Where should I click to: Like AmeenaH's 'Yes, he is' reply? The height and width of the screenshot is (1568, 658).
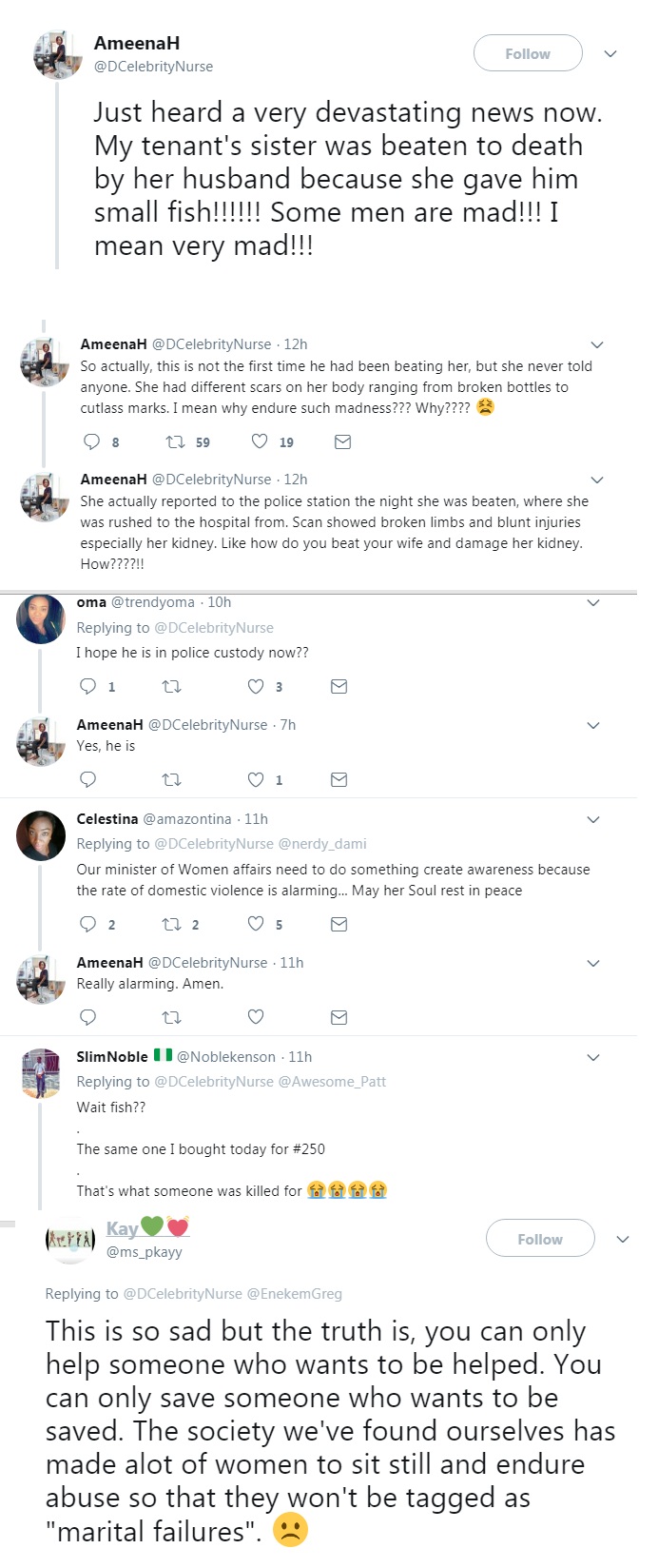[256, 779]
